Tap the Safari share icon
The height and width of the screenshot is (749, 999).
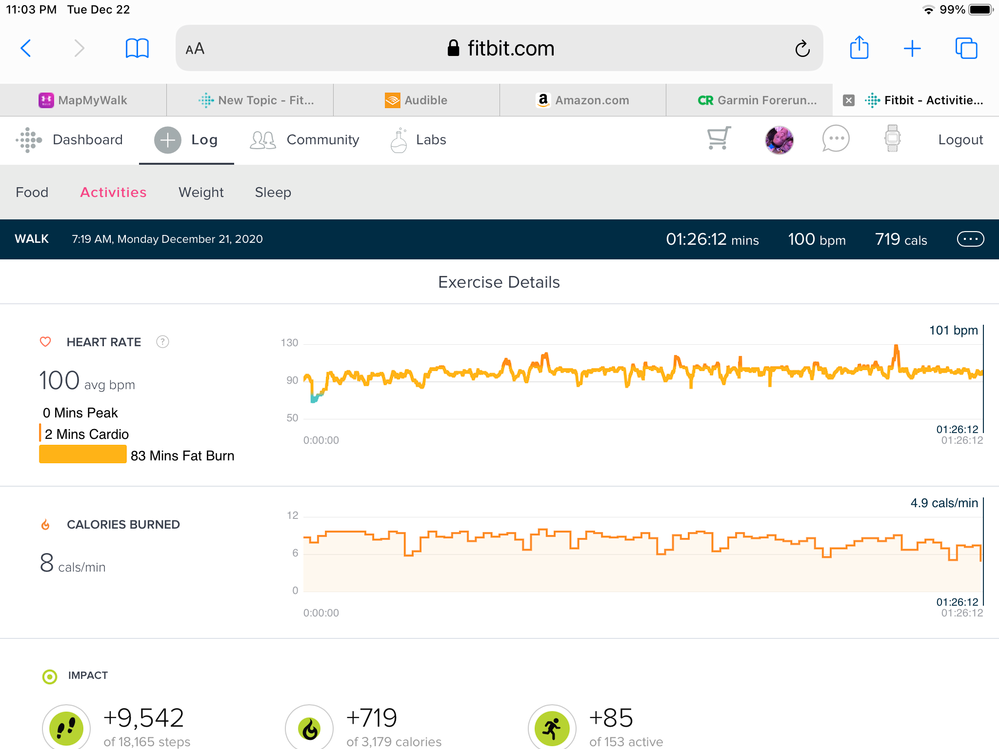(859, 48)
